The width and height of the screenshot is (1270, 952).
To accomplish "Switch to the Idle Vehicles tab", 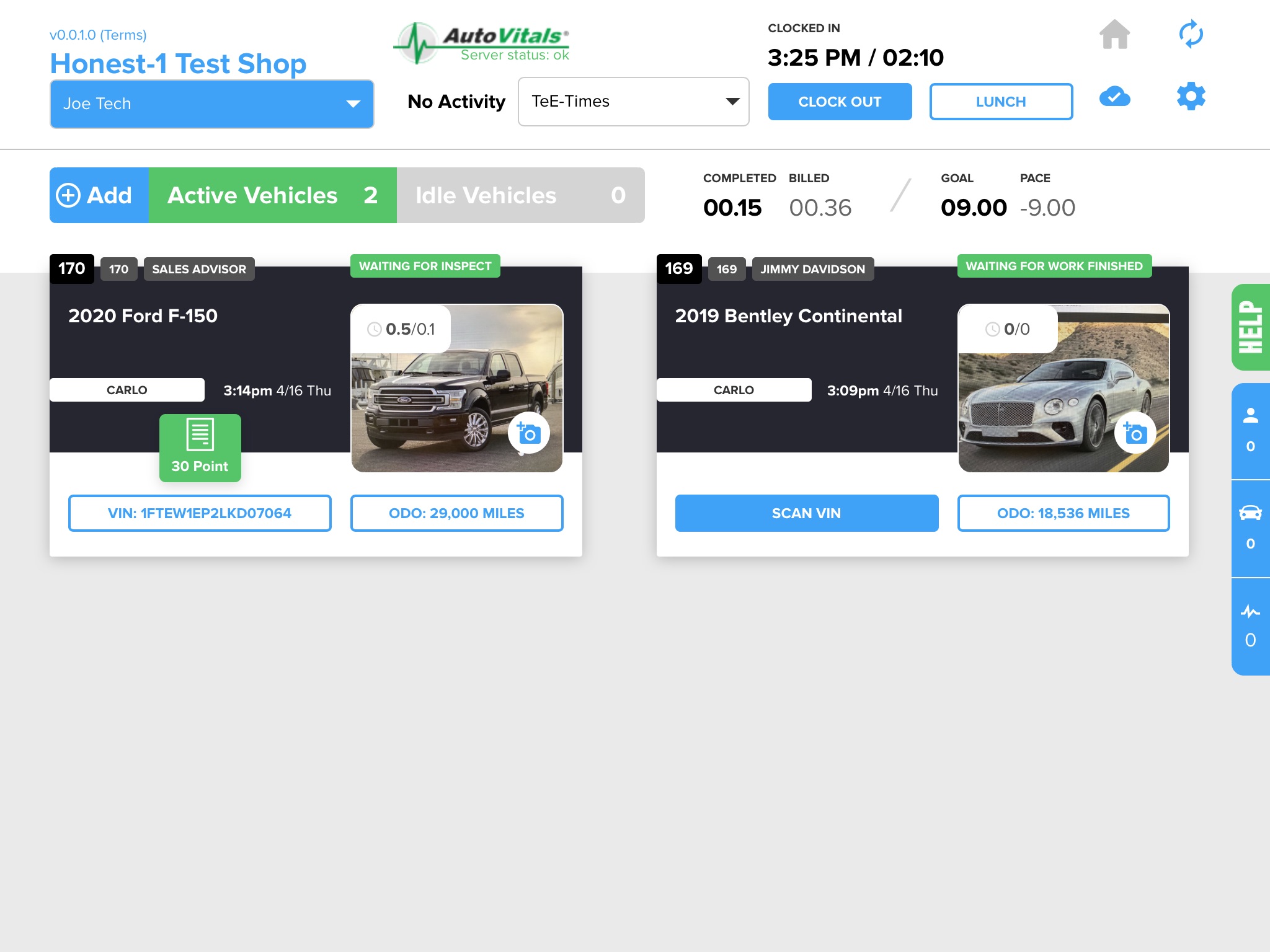I will (520, 195).
